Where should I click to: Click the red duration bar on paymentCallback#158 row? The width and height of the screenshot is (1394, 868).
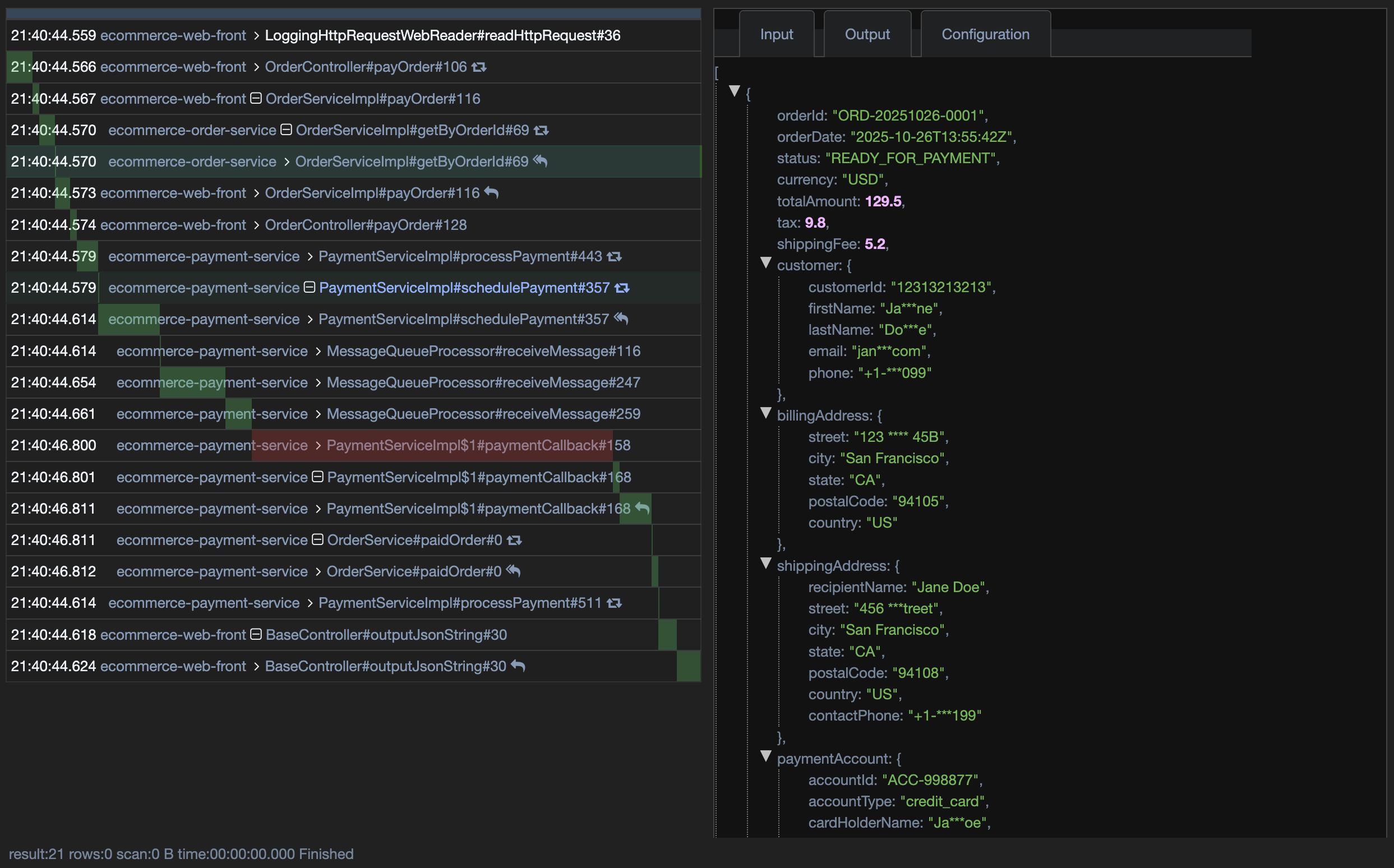(432, 445)
